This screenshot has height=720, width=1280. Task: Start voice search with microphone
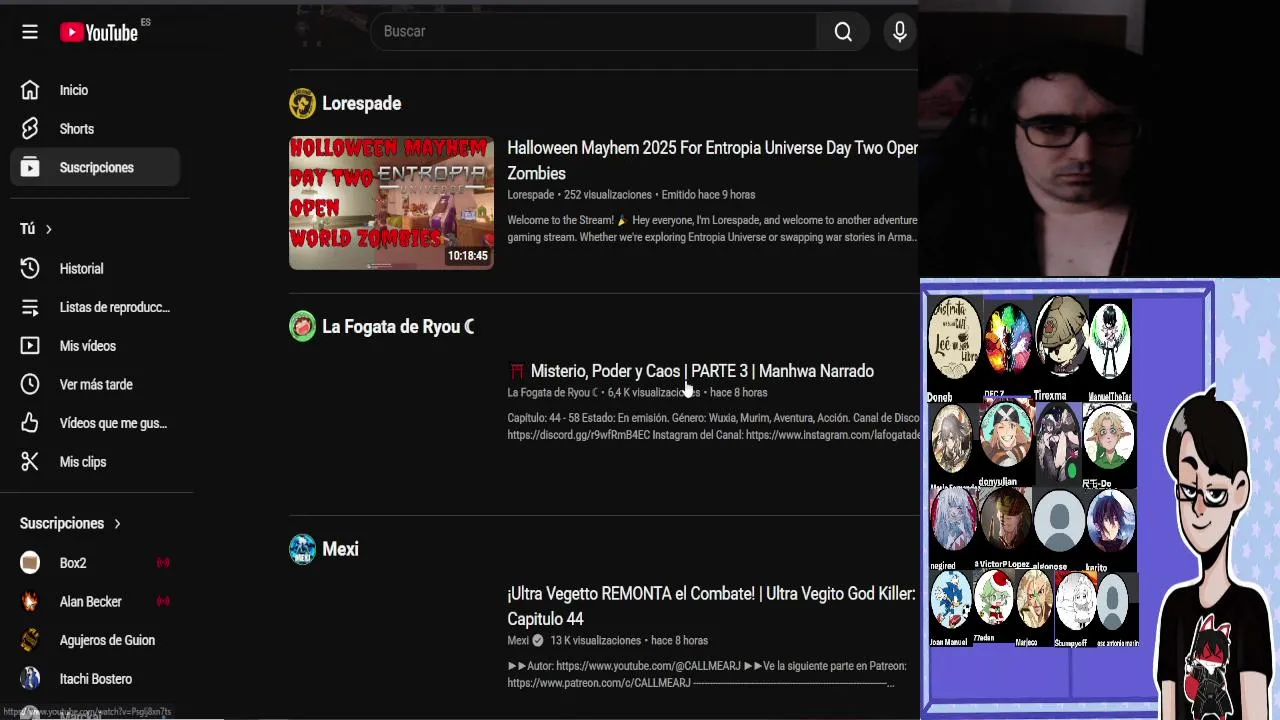pyautogui.click(x=899, y=32)
